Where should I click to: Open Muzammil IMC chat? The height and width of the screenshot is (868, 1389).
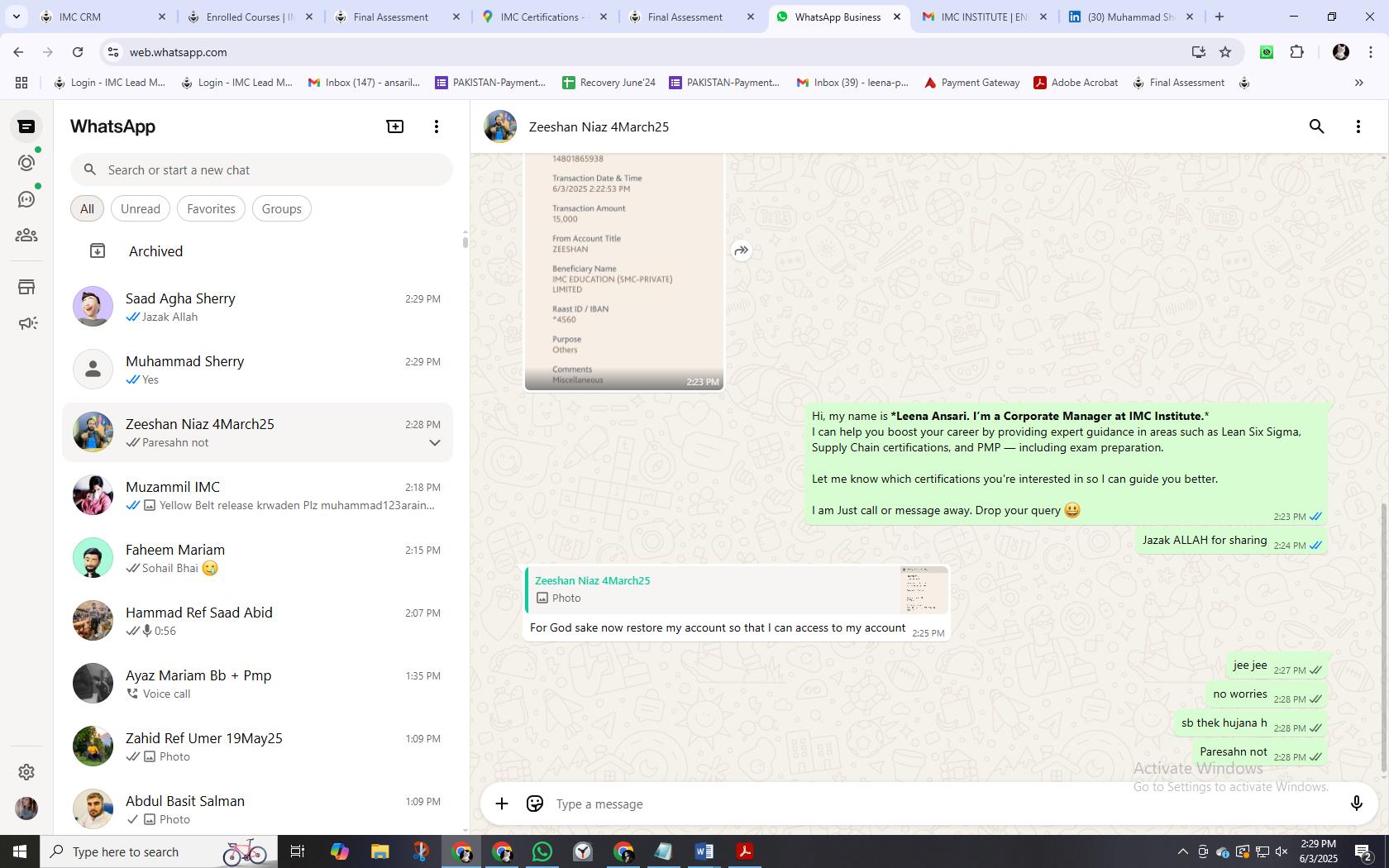click(x=258, y=495)
